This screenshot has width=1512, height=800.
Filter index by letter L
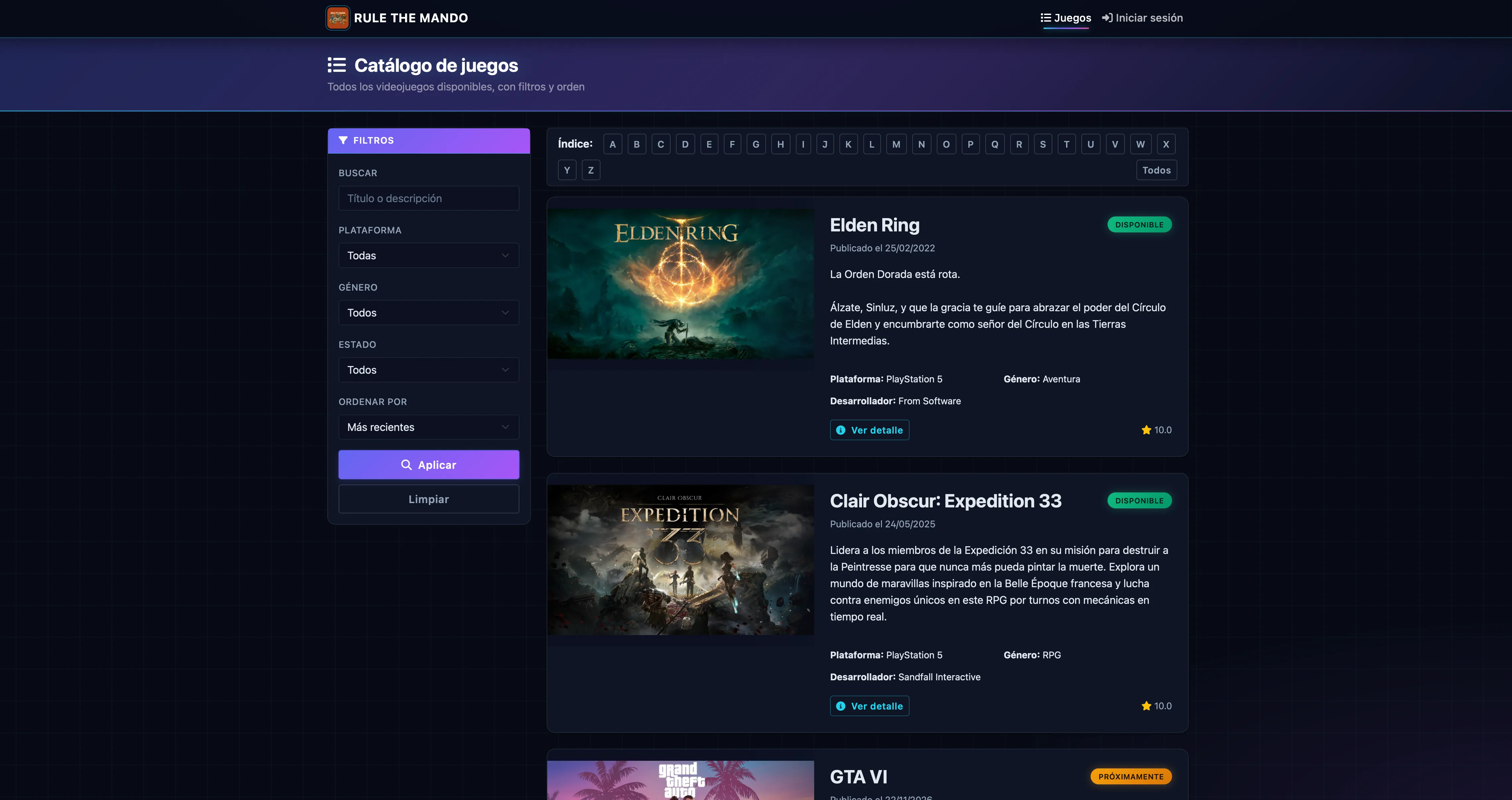pyautogui.click(x=872, y=145)
